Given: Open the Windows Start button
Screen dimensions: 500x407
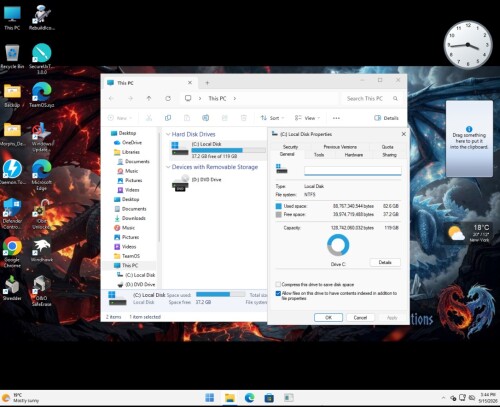Looking at the screenshot, I should coord(210,397).
